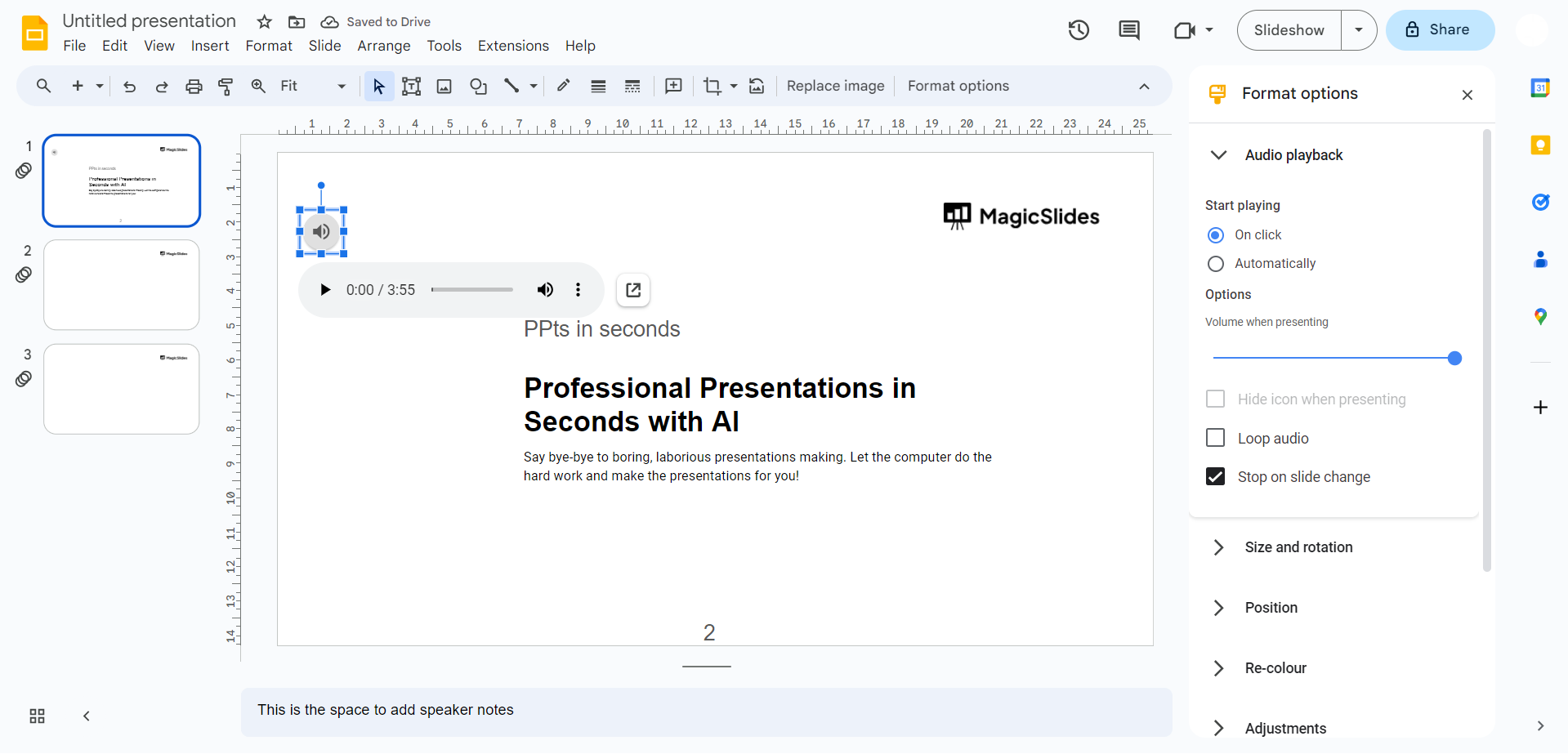Enable the Loop audio checkbox
The width and height of the screenshot is (1568, 754).
pos(1216,438)
